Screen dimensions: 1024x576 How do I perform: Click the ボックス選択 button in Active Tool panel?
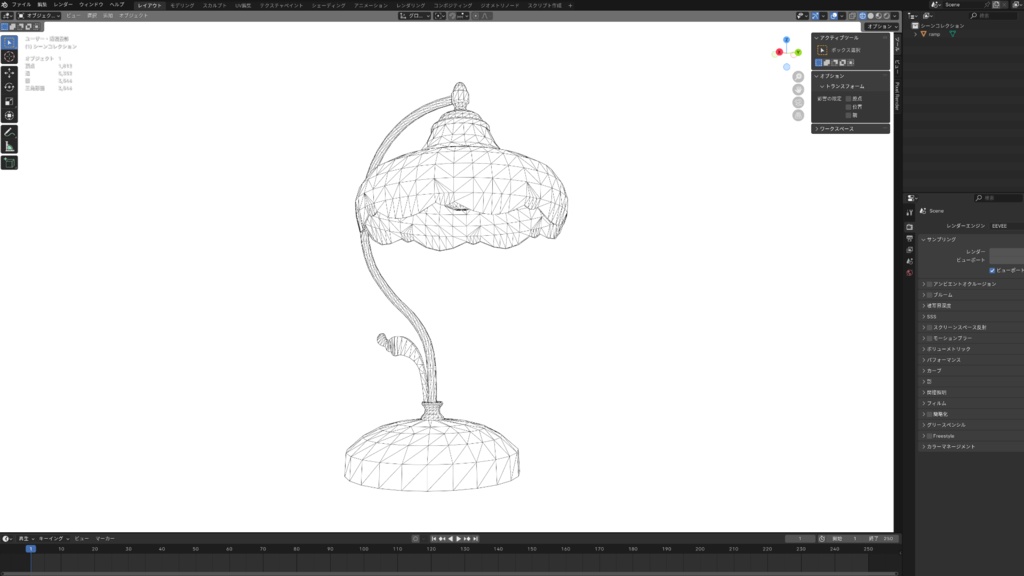[x=845, y=50]
